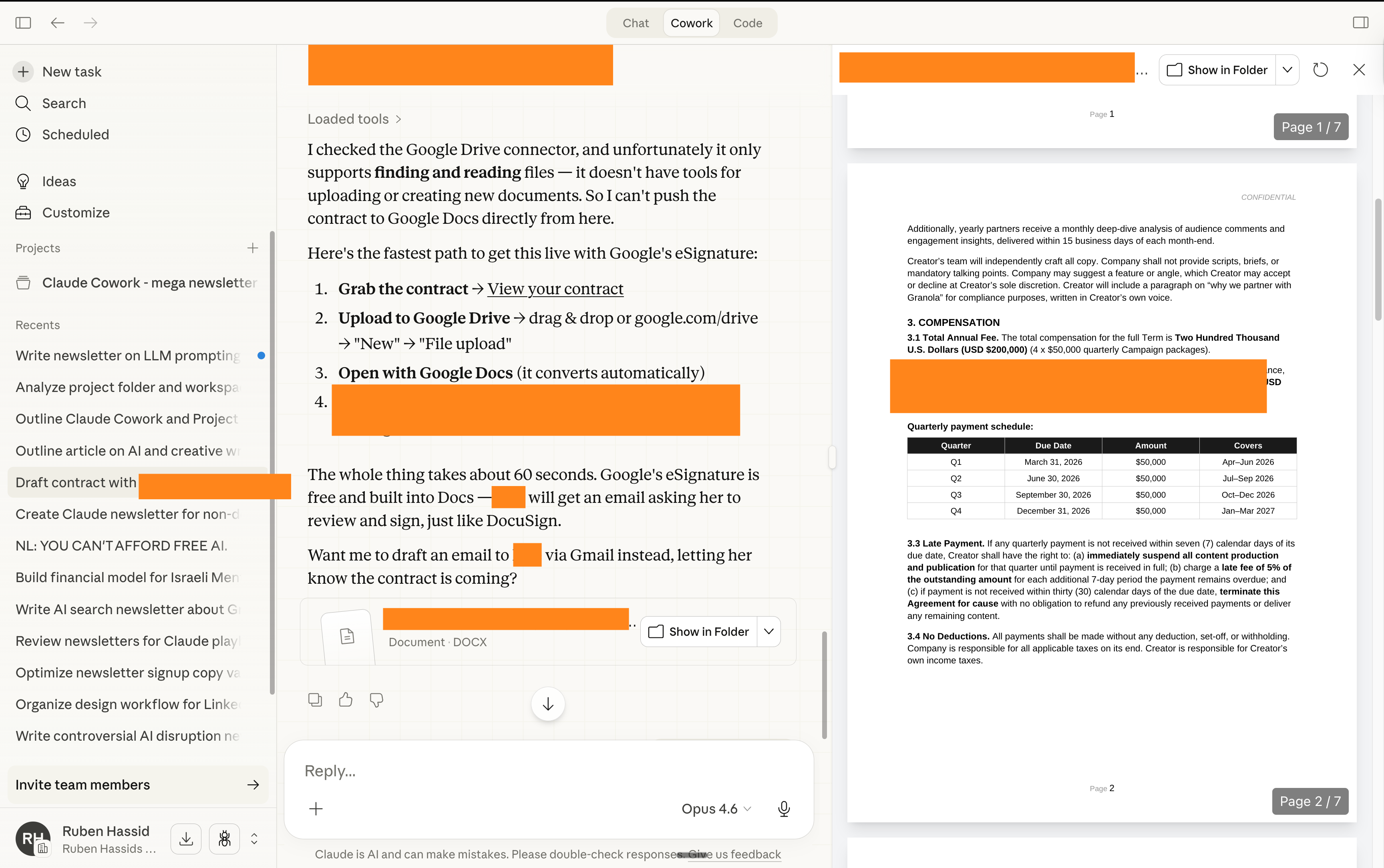The image size is (1384, 868).
Task: Click the bug report icon near the profile
Action: (x=224, y=839)
